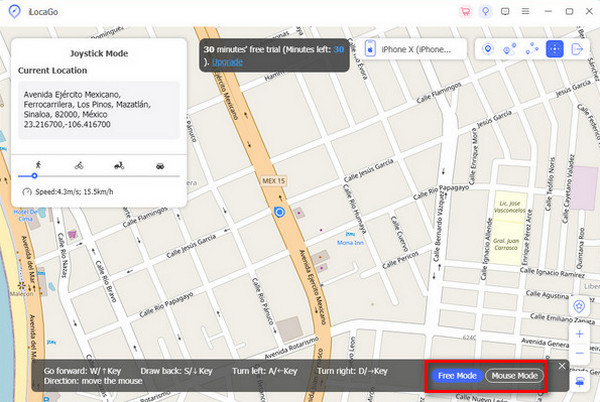Viewport: 600px width, 402px height.
Task: Click the current location marker on map
Action: (x=280, y=212)
